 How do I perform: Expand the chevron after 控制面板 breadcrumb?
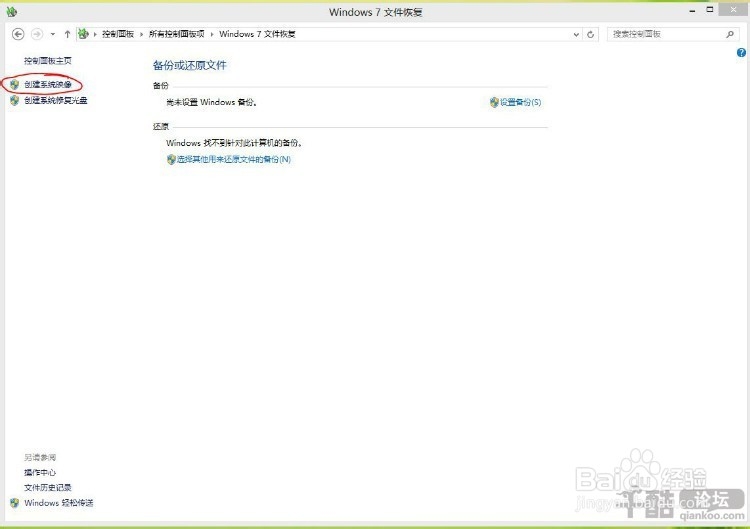(141, 34)
